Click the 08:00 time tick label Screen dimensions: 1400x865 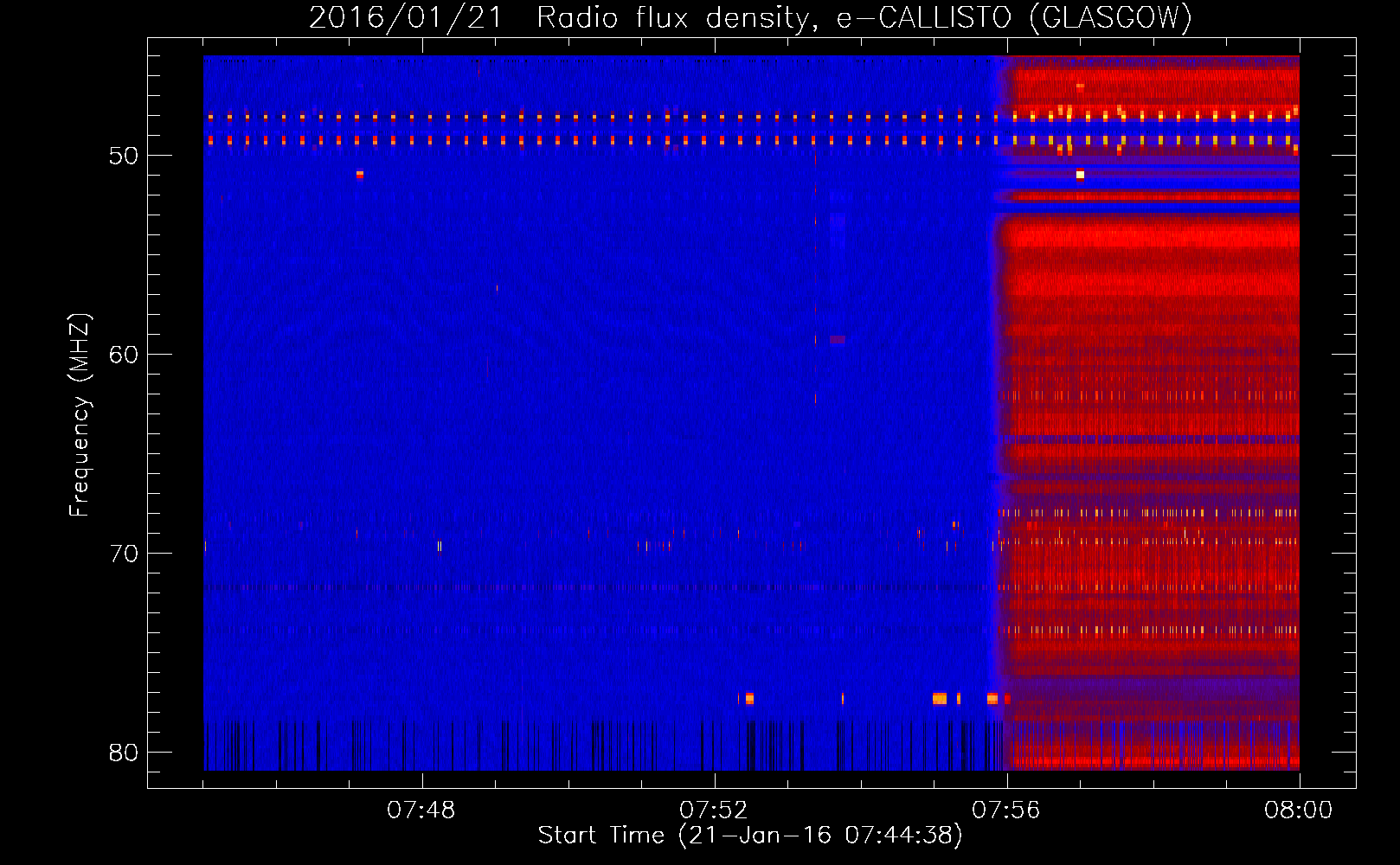(1299, 811)
